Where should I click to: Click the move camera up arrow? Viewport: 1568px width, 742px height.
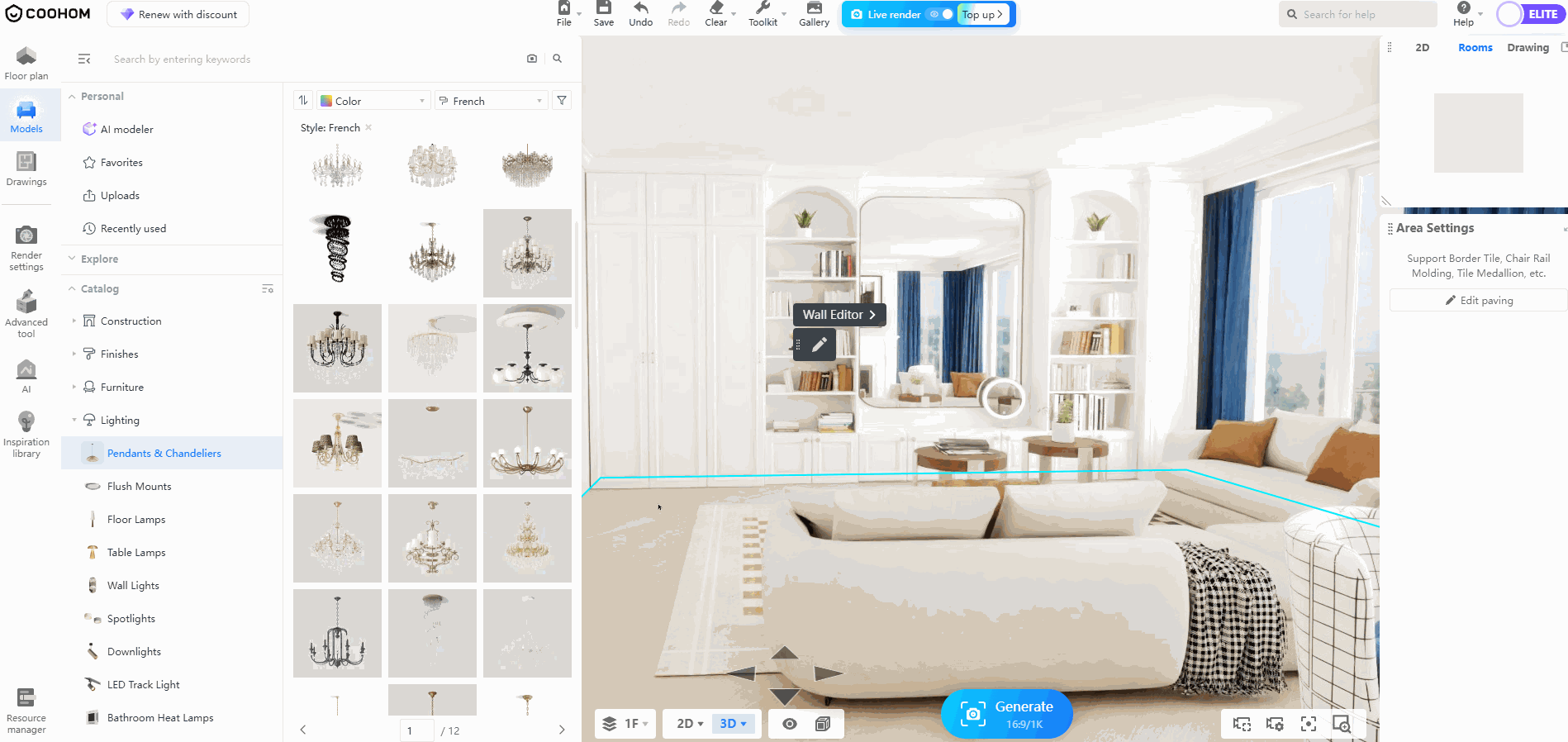pyautogui.click(x=784, y=653)
